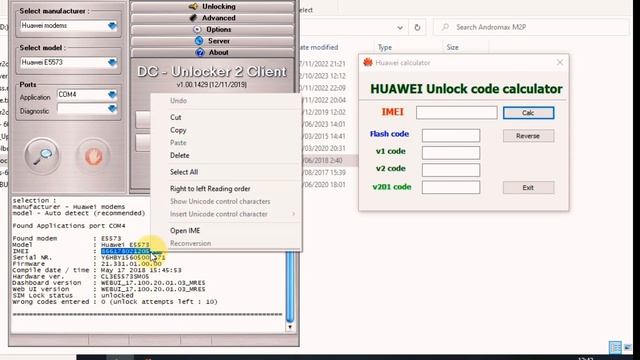Expand the Application port COM4 dropdown
The height and width of the screenshot is (360, 640).
coord(112,95)
